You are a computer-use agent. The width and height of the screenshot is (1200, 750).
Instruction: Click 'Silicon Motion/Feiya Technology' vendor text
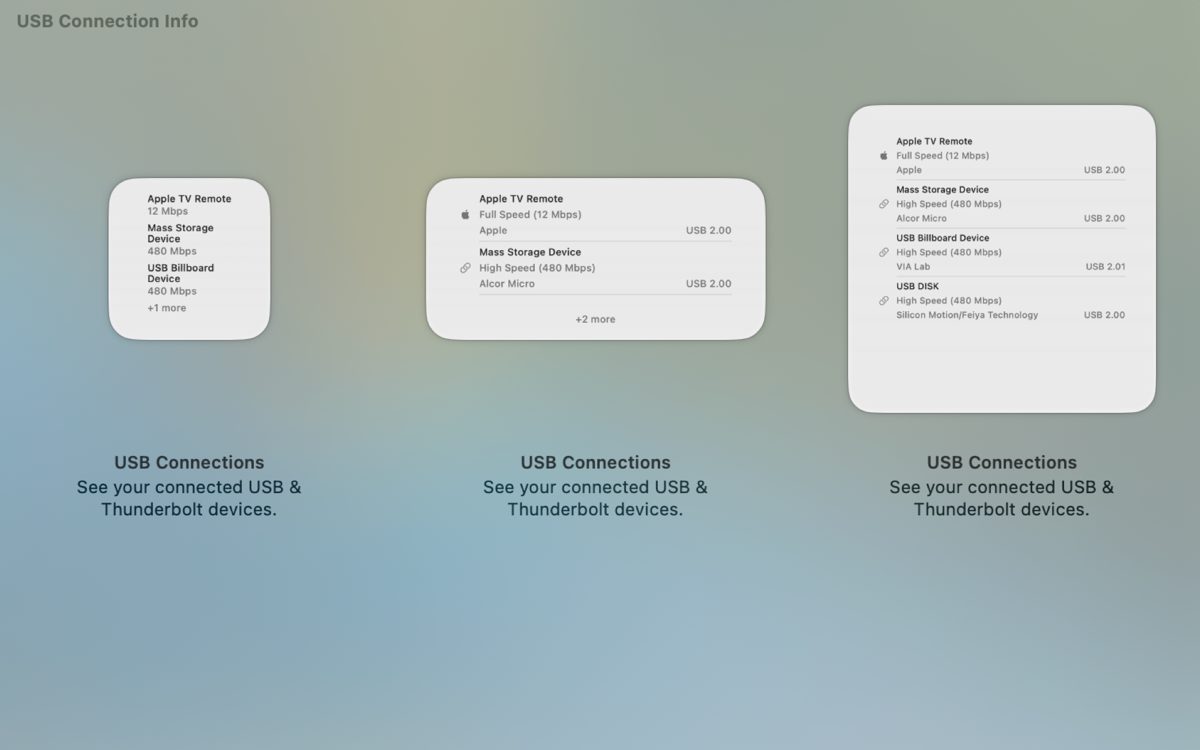[967, 315]
